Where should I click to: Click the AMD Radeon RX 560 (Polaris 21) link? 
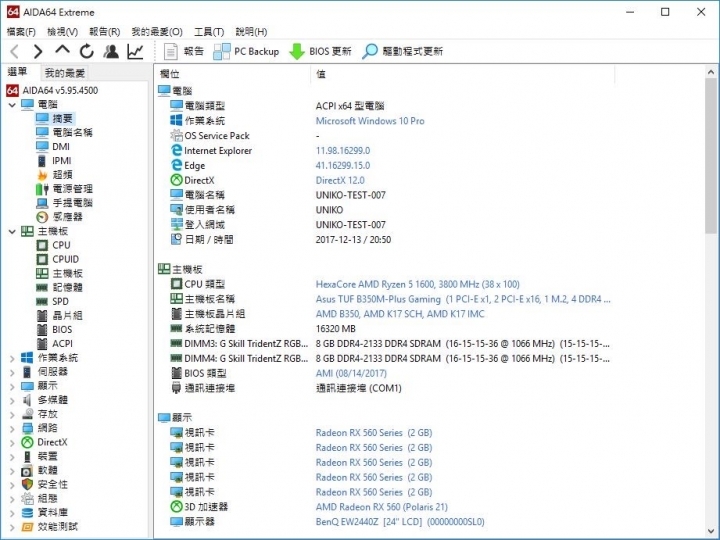(x=382, y=507)
